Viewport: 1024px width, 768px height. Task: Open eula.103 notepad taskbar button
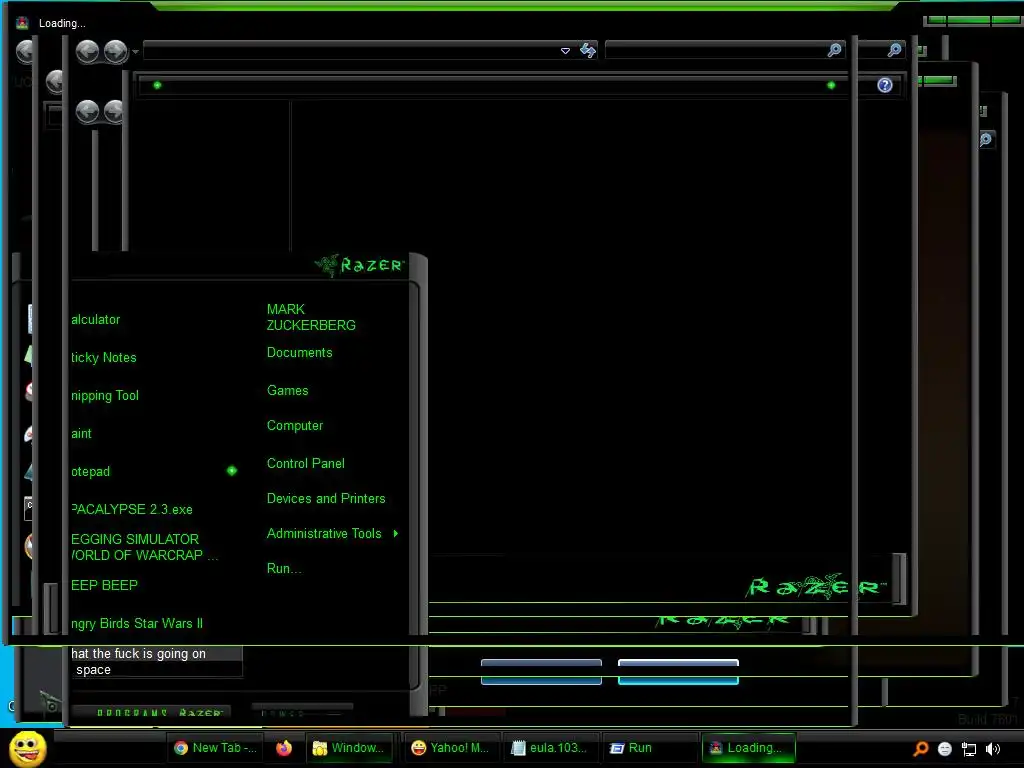point(551,748)
